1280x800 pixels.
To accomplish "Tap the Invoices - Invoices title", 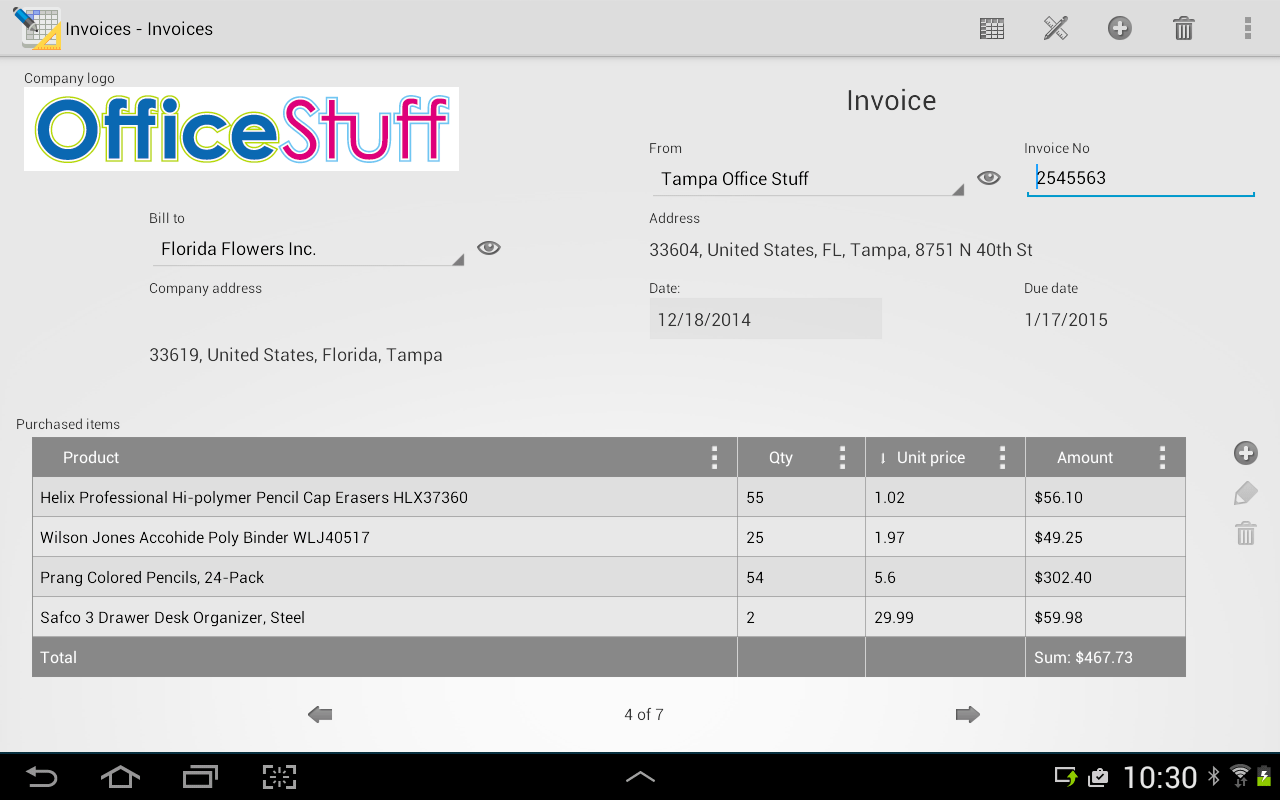I will [139, 29].
